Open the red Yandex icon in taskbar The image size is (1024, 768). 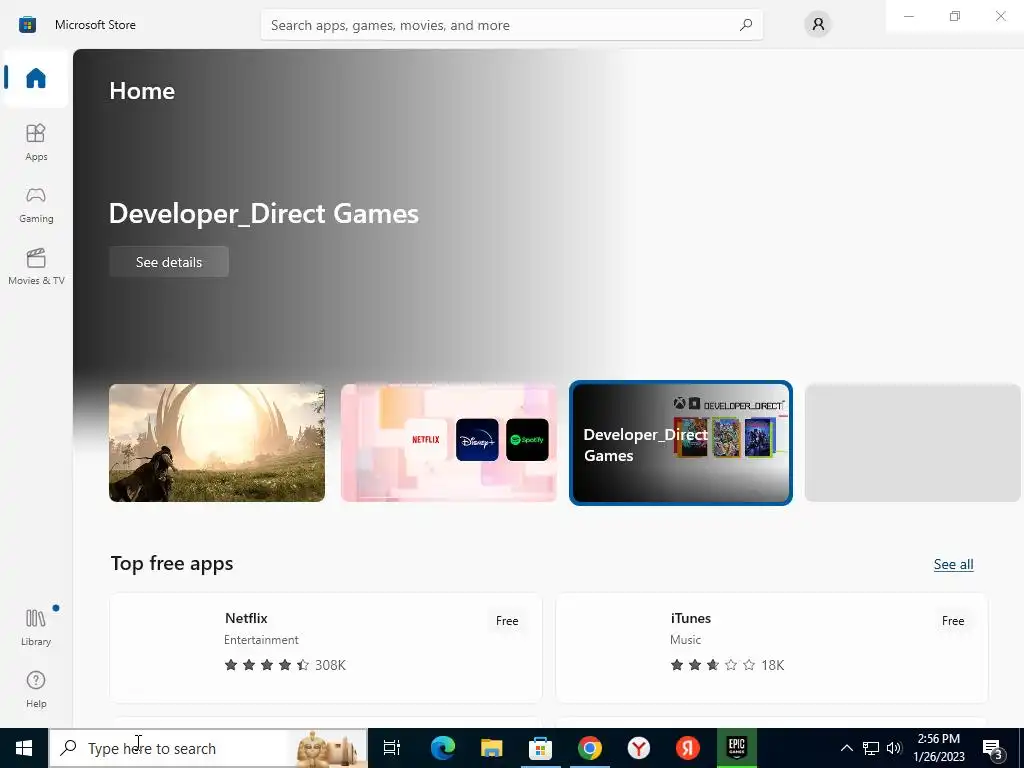(687, 748)
